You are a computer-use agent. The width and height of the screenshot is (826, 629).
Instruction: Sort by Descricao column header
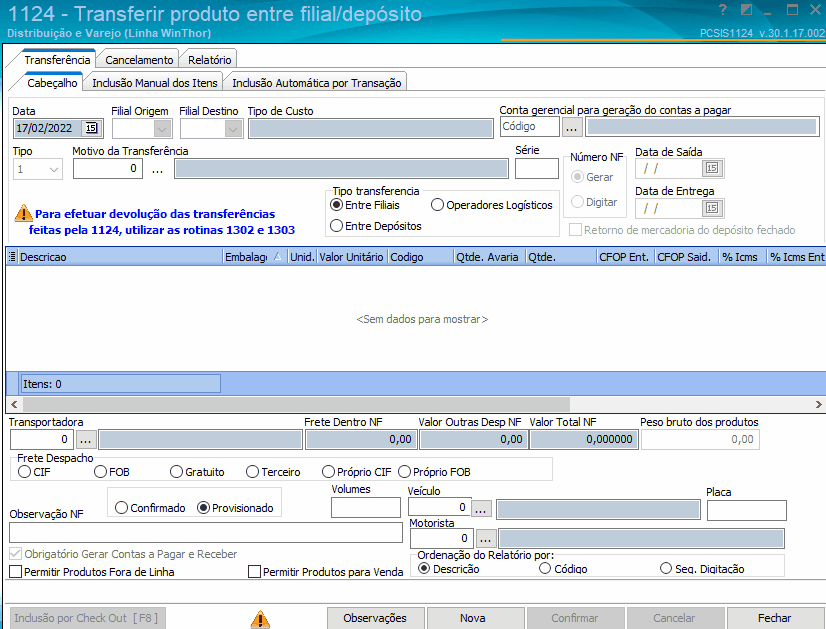[120, 257]
